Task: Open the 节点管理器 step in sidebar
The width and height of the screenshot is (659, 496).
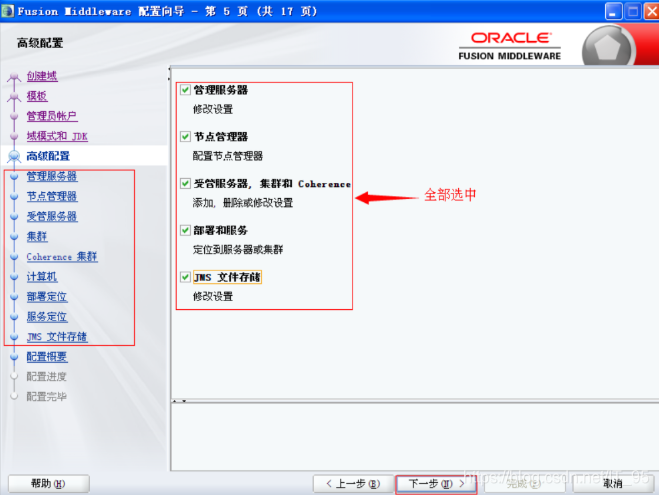Action: (52, 196)
